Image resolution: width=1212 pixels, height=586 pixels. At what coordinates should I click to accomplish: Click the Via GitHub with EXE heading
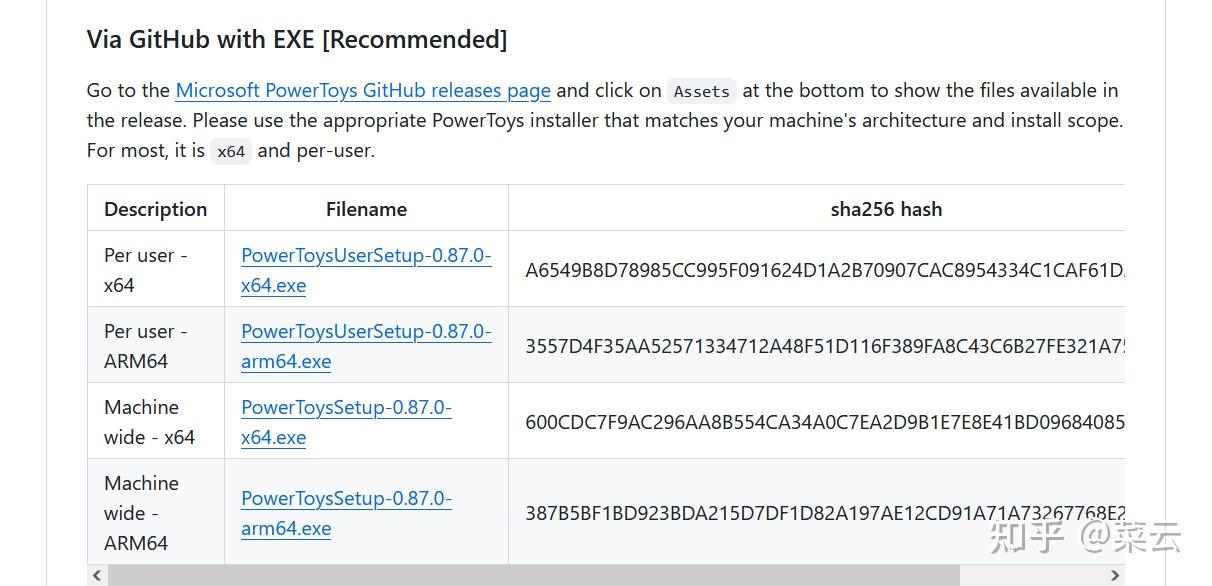click(x=297, y=39)
